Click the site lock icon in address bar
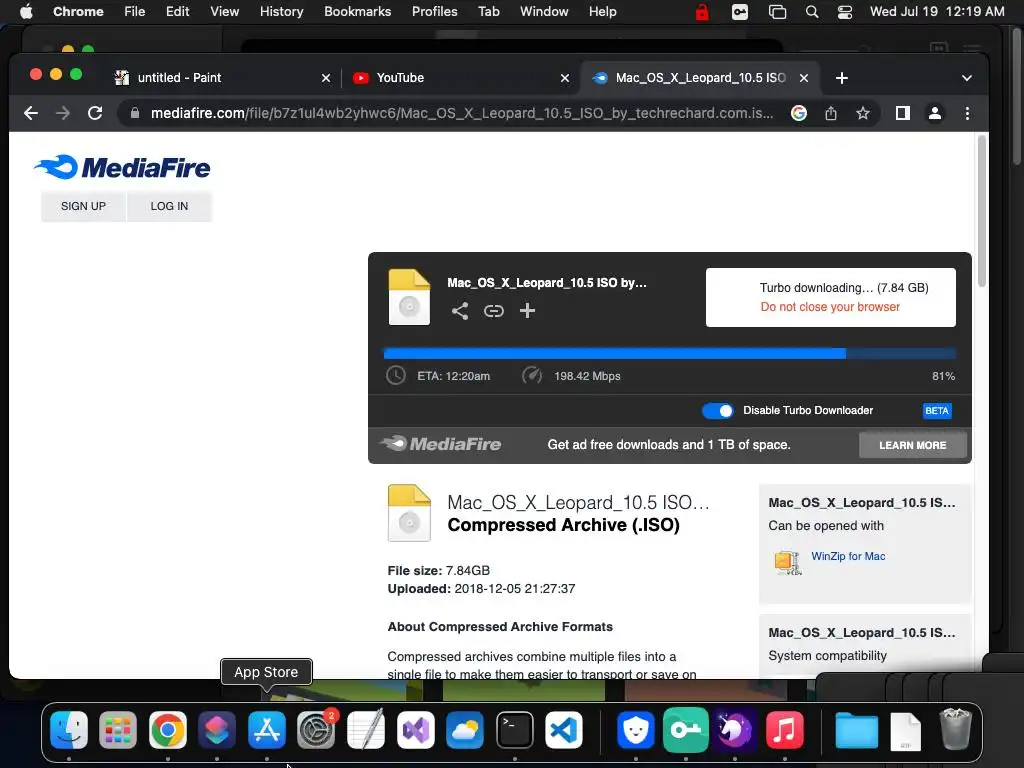Viewport: 1024px width, 768px height. (135, 113)
